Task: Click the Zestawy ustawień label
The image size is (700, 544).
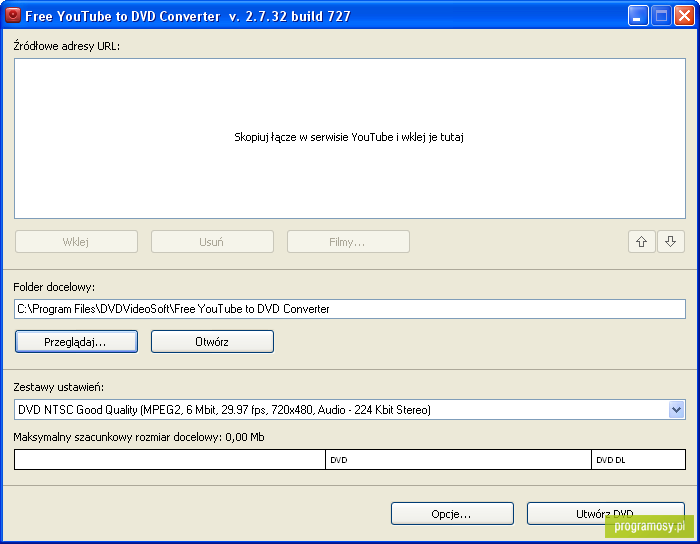Action: (58, 387)
